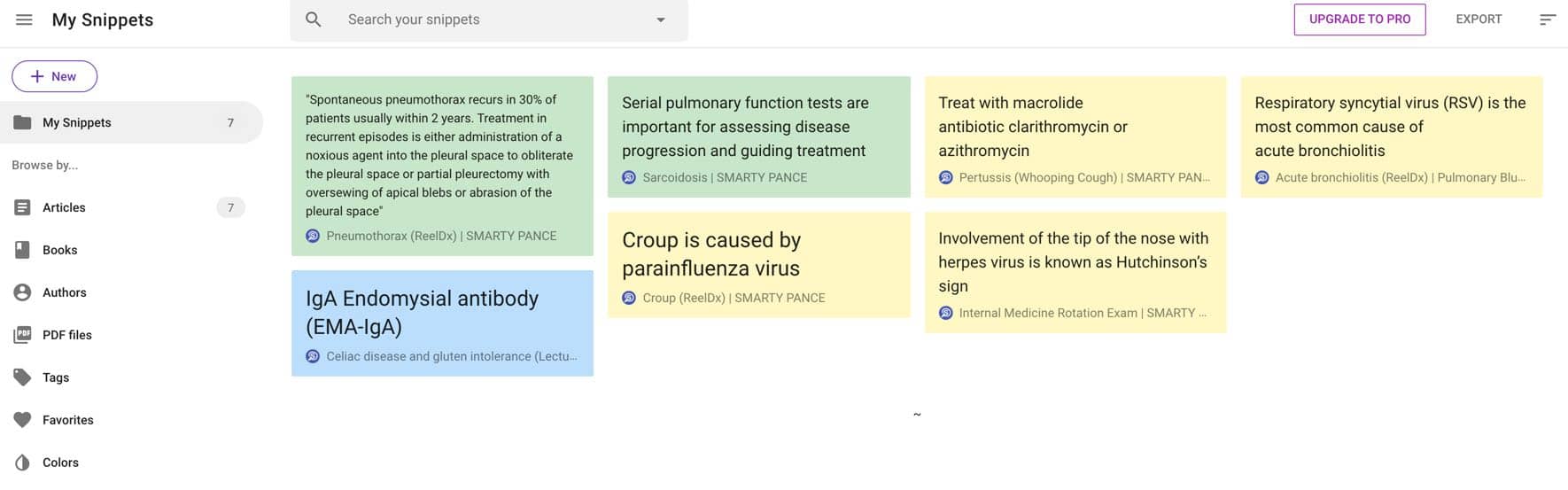Viewport: 1568px width, 490px height.
Task: Show Favorites via heart icon
Action: (x=23, y=420)
